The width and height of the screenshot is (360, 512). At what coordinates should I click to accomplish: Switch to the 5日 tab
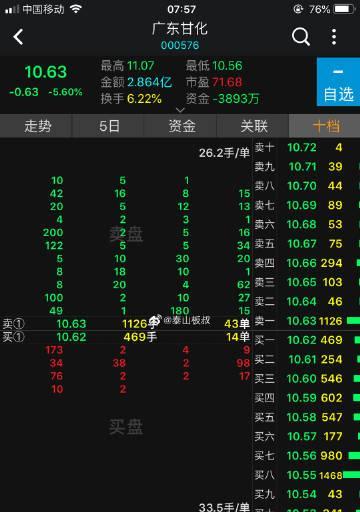109,126
